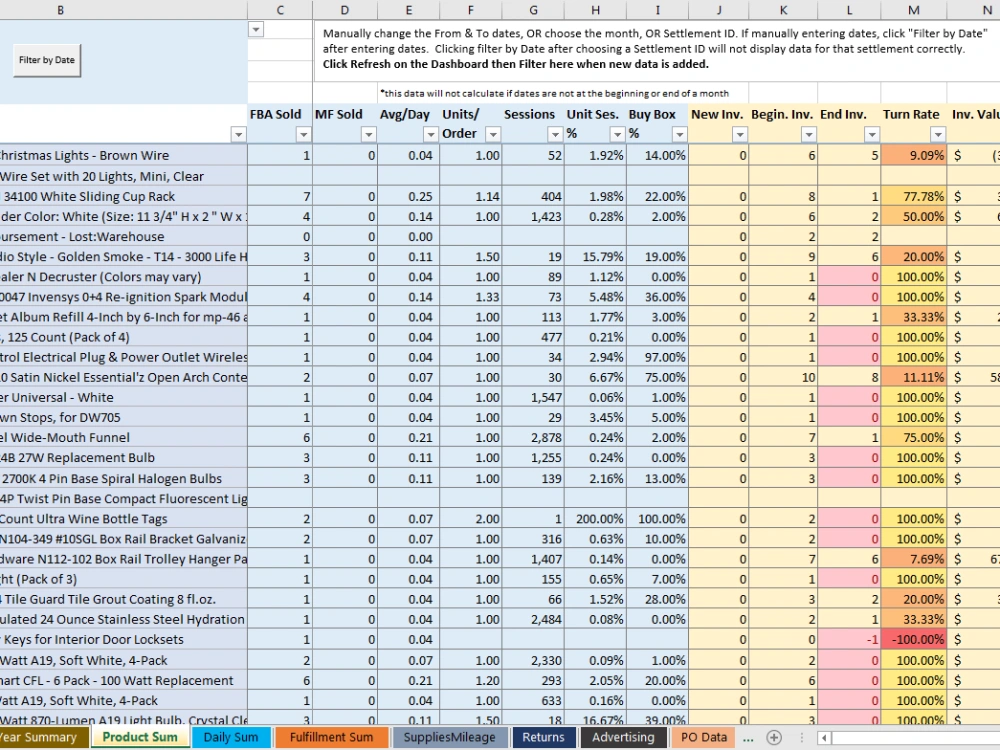The height and width of the screenshot is (750, 1000).
Task: Select the 15.79% unit session cell
Action: [x=595, y=256]
